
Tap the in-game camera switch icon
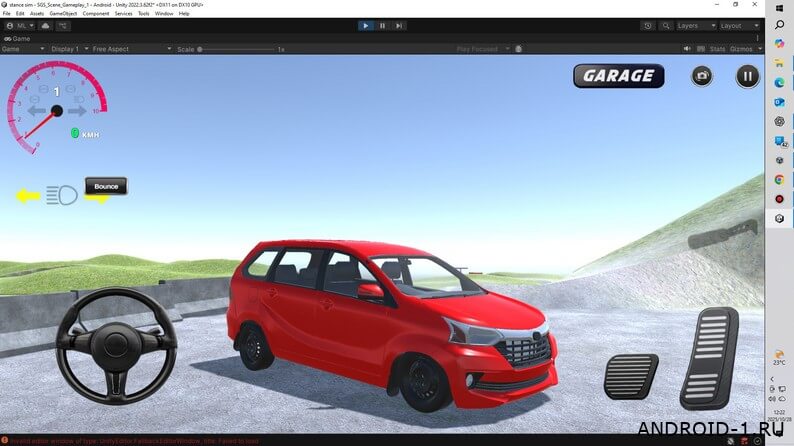703,76
